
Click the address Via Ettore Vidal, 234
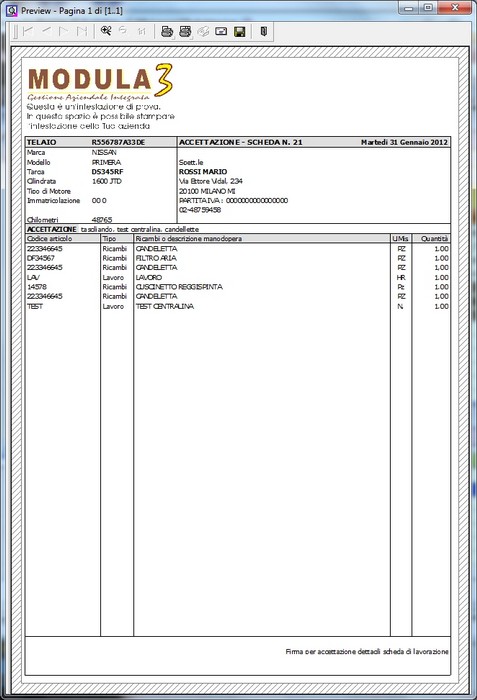coord(211,181)
